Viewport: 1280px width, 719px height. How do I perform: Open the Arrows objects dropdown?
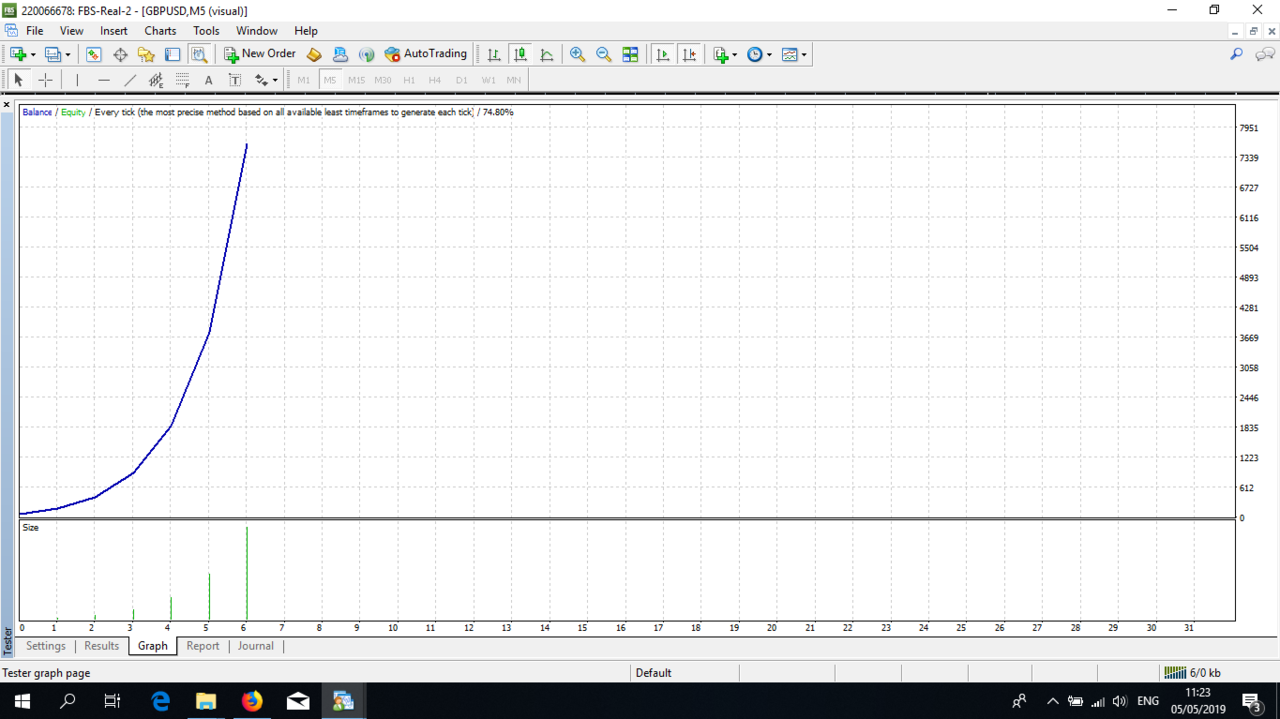click(275, 81)
